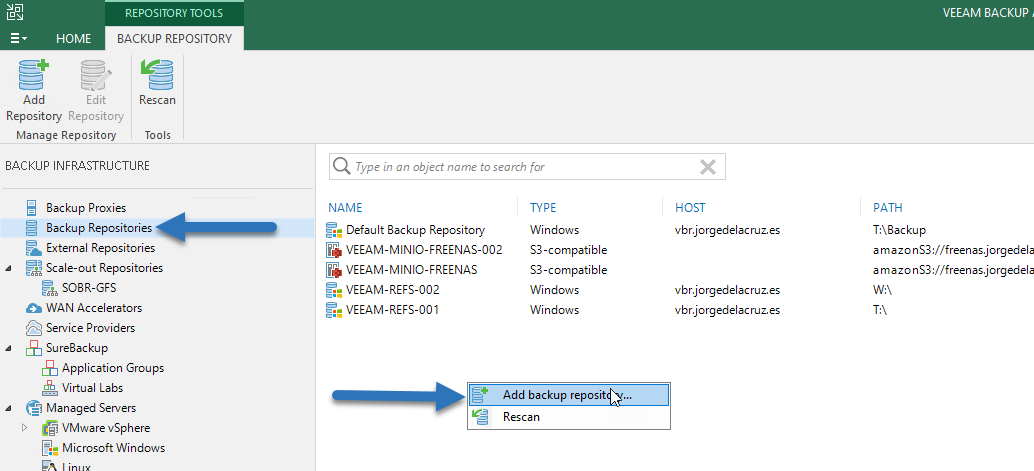
Task: Sort by the NAME column header
Action: 345,208
